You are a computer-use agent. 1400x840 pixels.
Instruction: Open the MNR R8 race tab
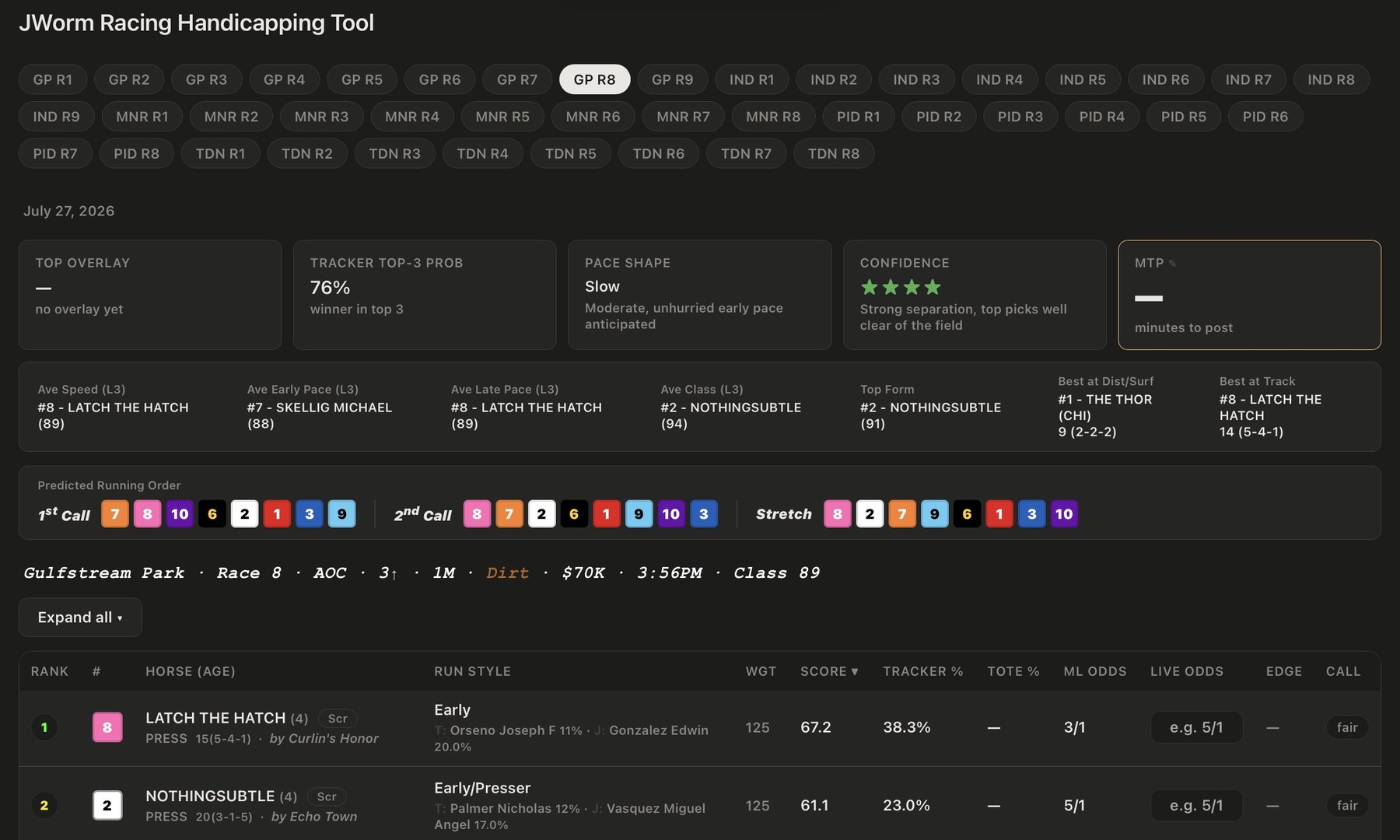[773, 117]
